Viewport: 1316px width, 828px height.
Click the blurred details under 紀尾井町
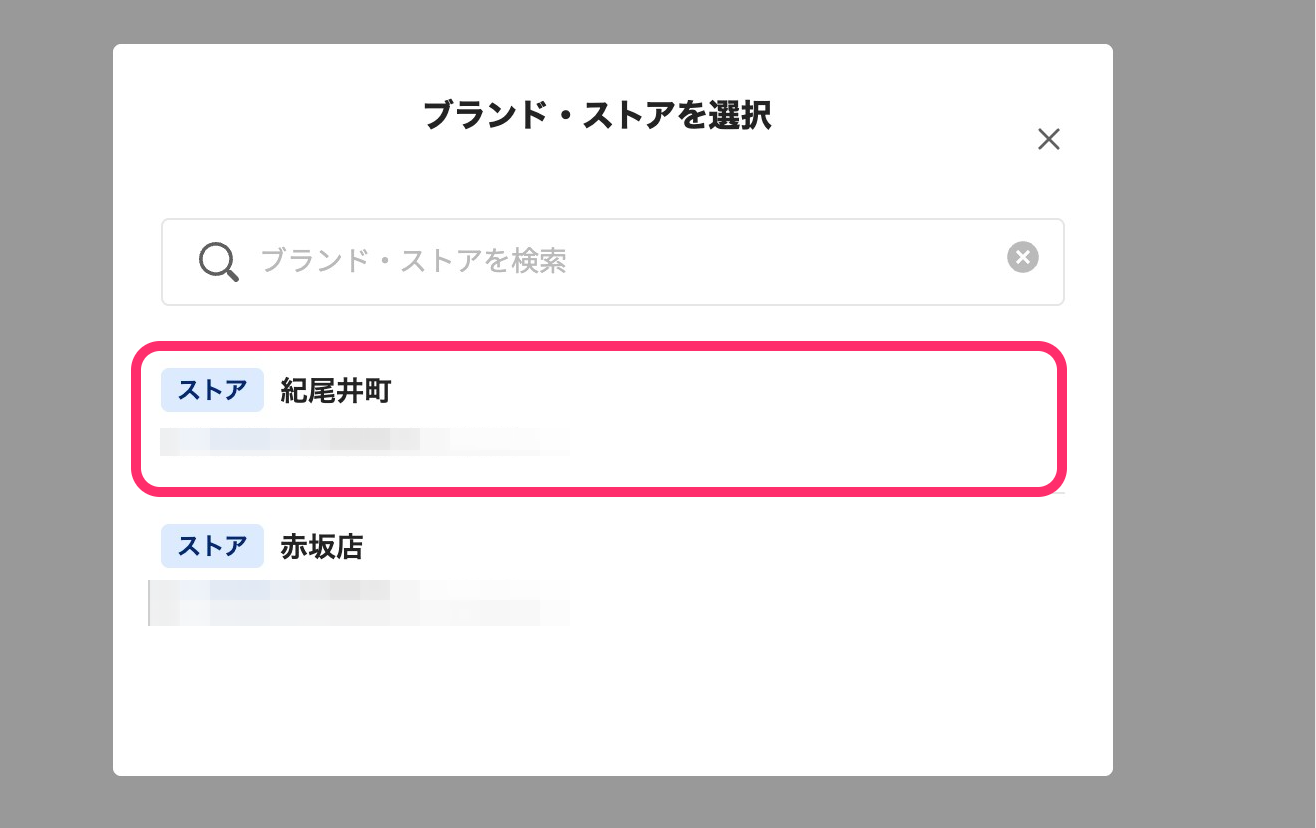[365, 441]
